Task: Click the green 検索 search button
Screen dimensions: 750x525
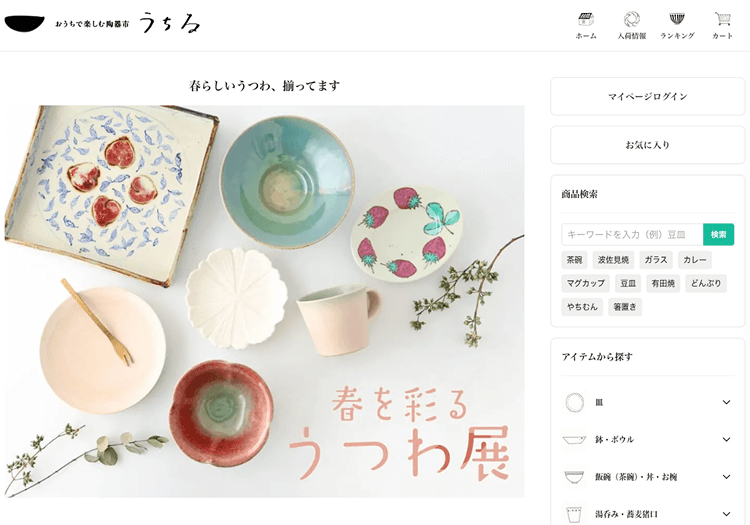Action: click(x=718, y=234)
